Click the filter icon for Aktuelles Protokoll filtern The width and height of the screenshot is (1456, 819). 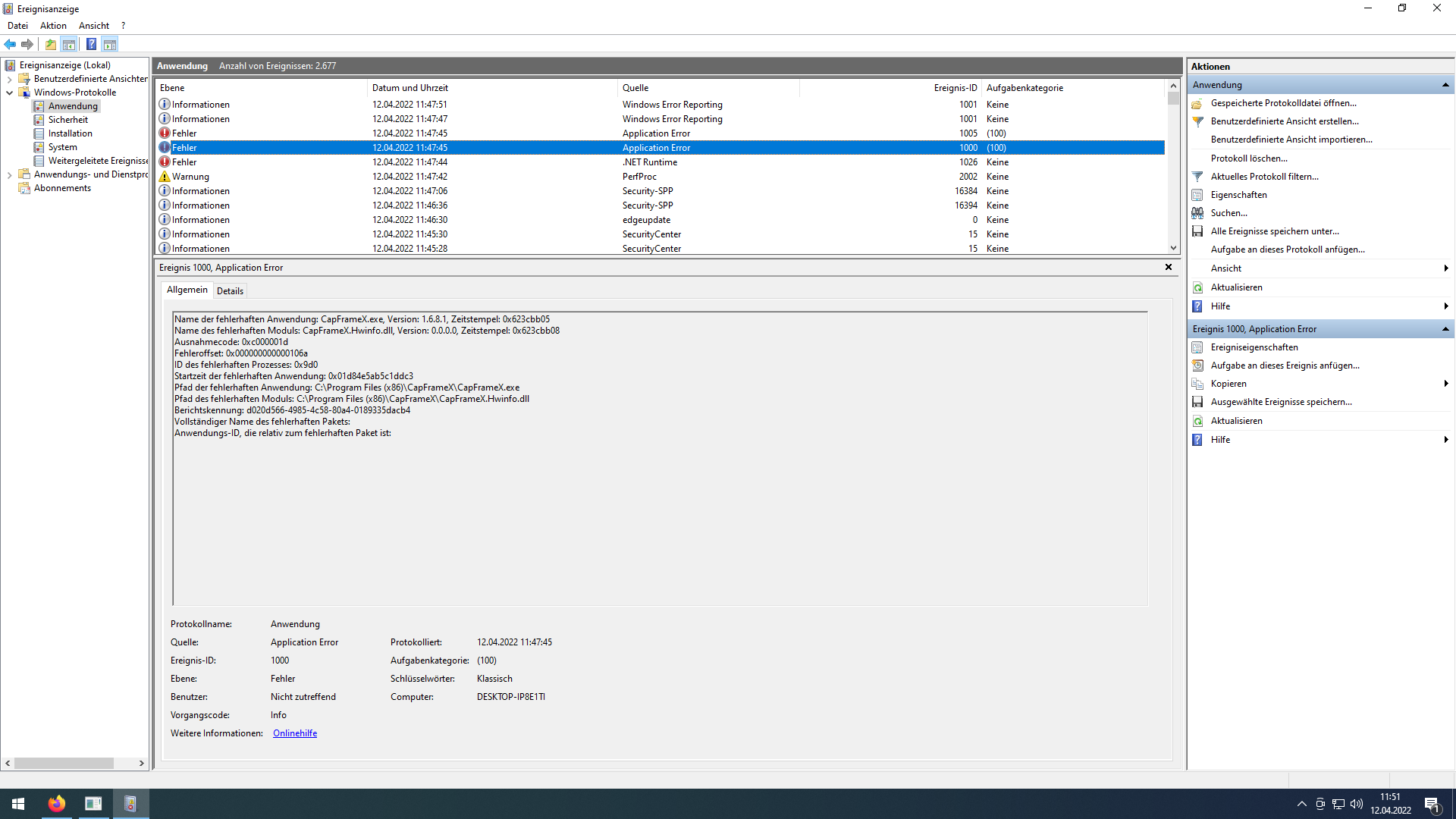[1197, 177]
